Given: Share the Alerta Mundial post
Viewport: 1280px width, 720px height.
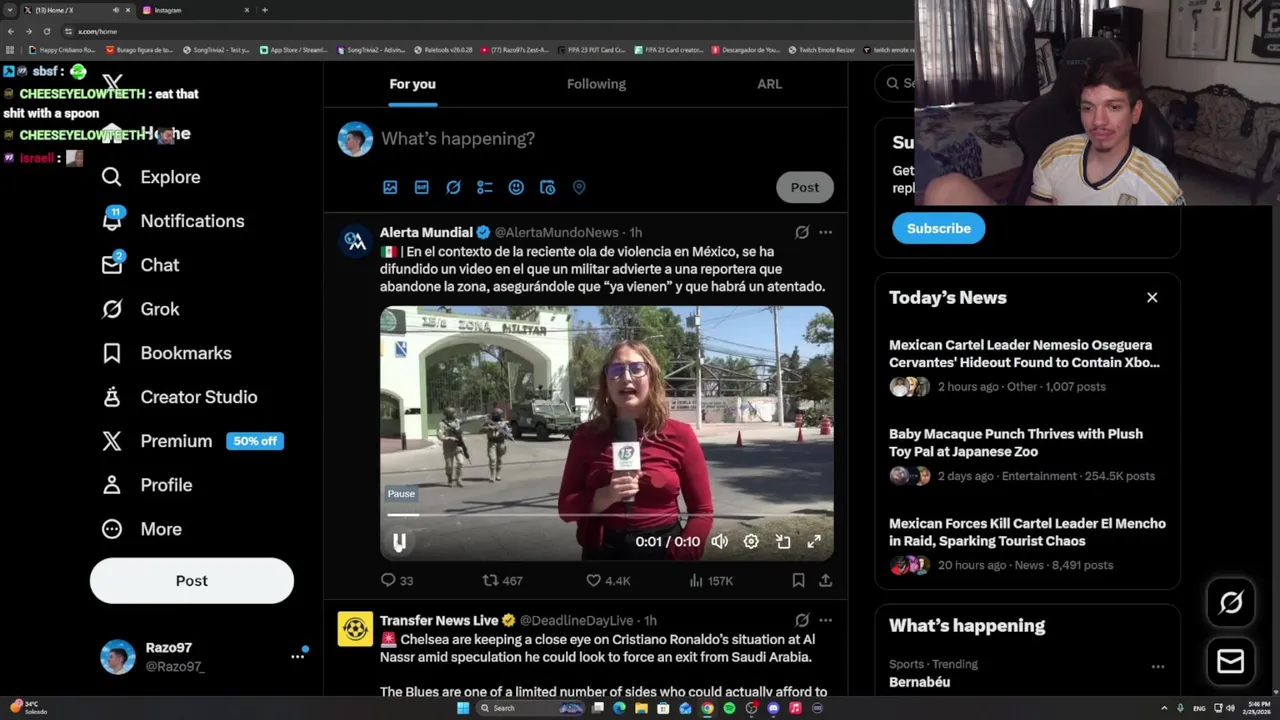Looking at the screenshot, I should (825, 580).
